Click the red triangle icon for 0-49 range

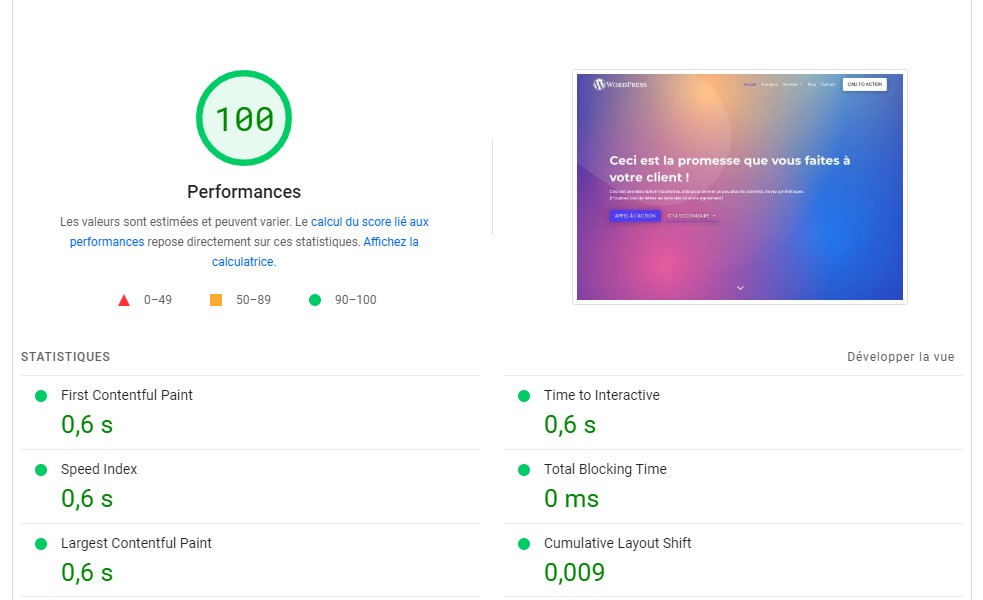click(124, 297)
